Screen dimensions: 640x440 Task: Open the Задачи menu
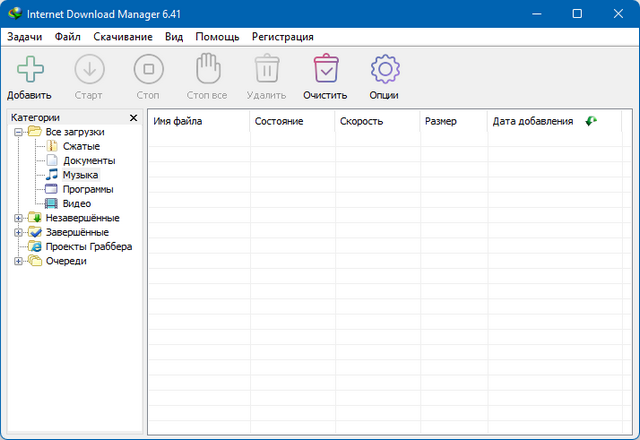pos(25,37)
